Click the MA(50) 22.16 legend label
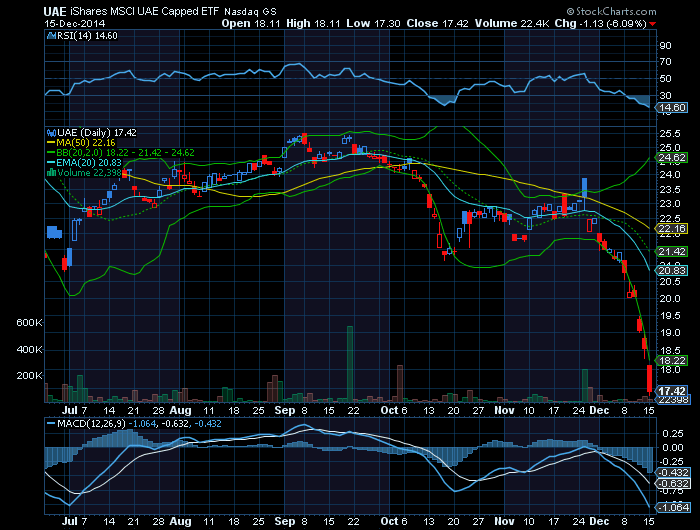This screenshot has width=700, height=530. click(x=86, y=143)
